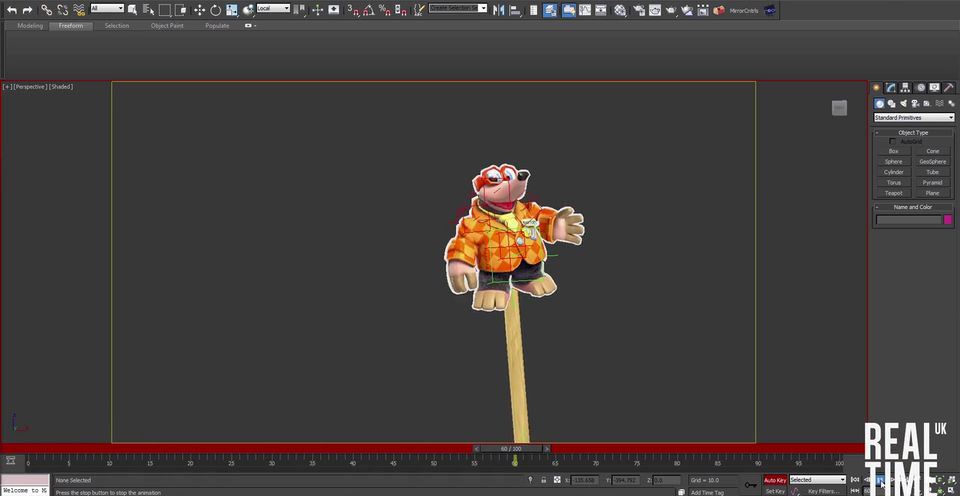
Task: Open the Hierarchy command panel tab
Action: pos(906,88)
